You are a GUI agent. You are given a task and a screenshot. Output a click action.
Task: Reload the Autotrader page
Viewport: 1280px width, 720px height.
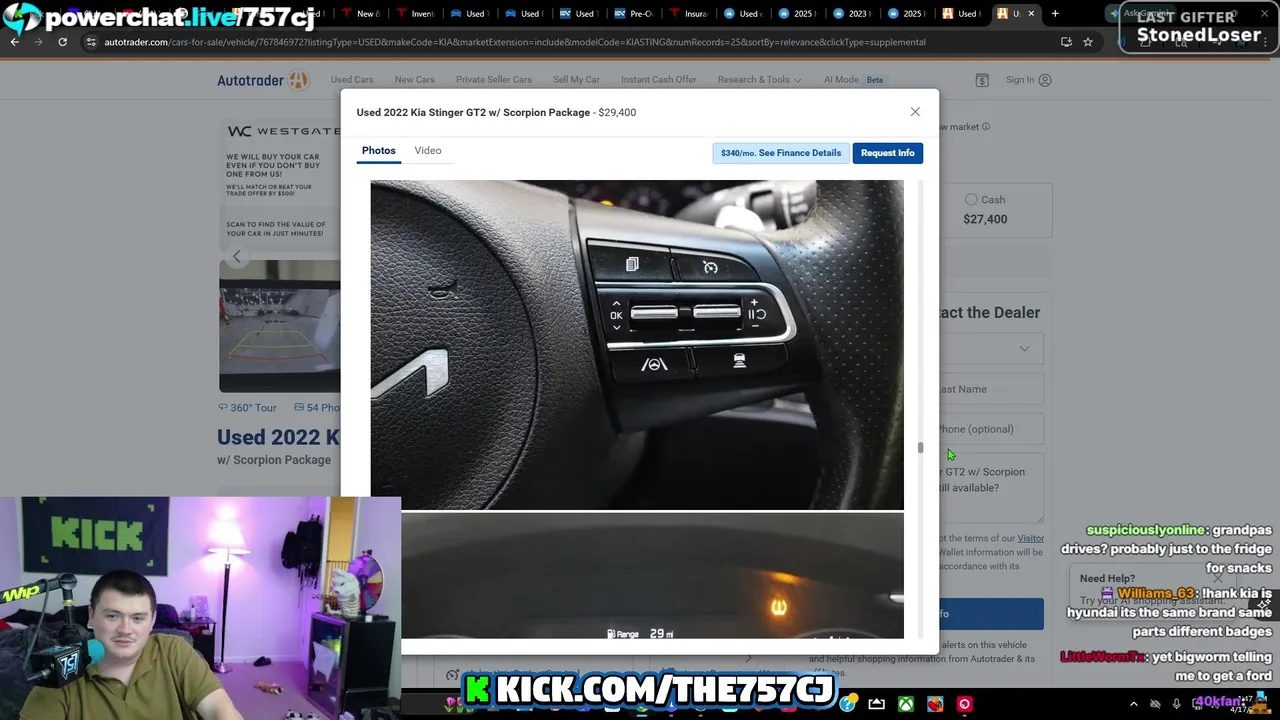click(62, 42)
